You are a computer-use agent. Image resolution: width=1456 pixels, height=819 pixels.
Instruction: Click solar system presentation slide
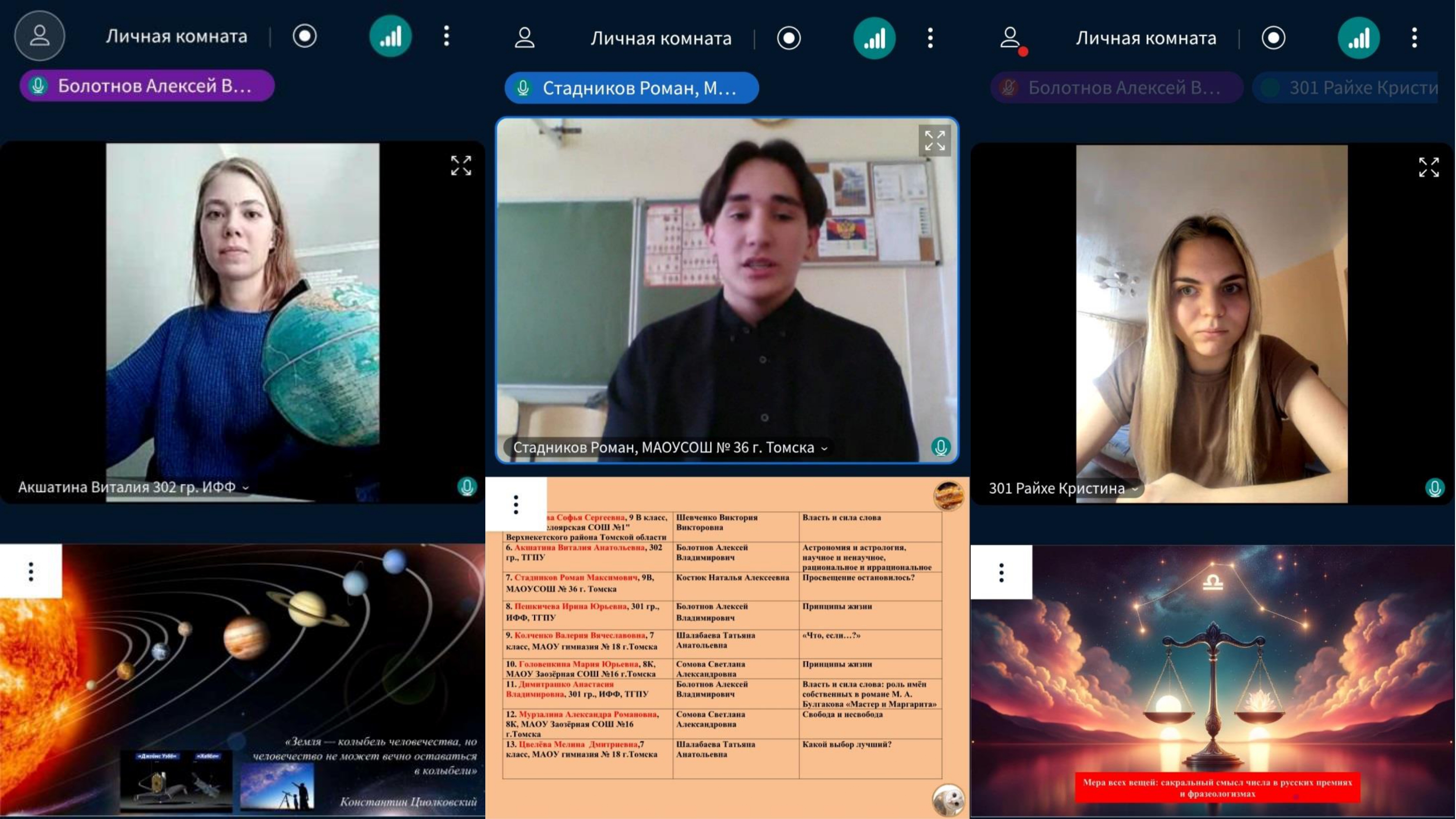coord(243,681)
